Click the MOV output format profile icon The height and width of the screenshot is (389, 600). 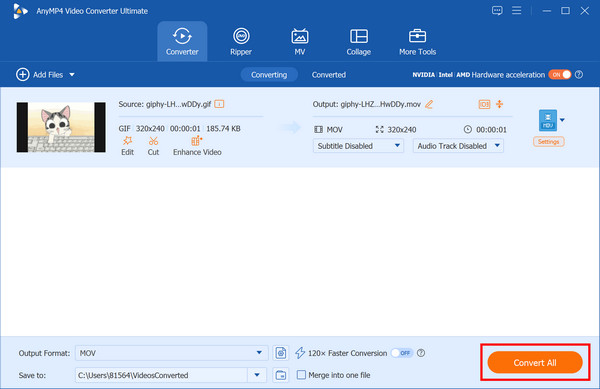click(x=548, y=120)
